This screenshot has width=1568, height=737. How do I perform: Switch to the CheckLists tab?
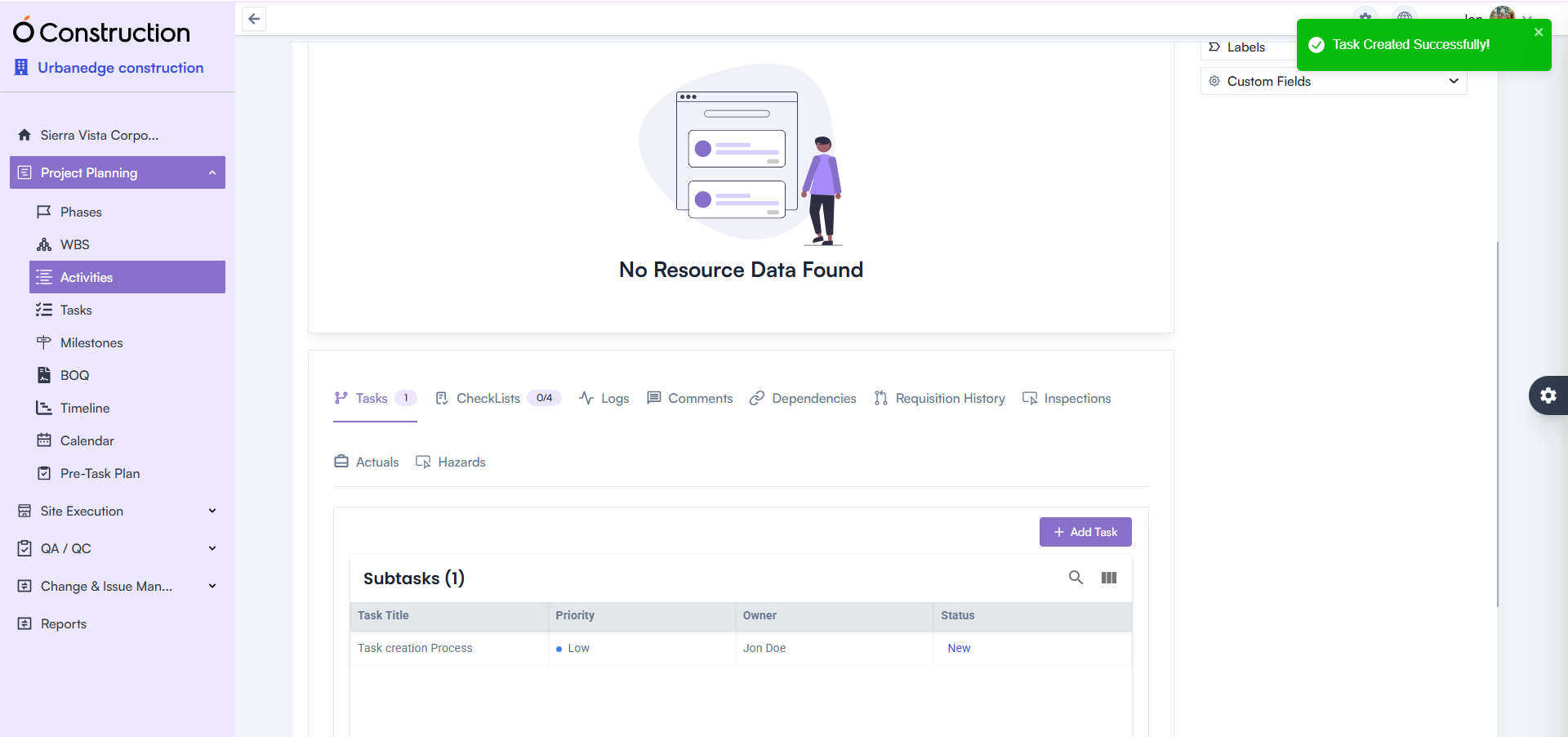pos(488,399)
